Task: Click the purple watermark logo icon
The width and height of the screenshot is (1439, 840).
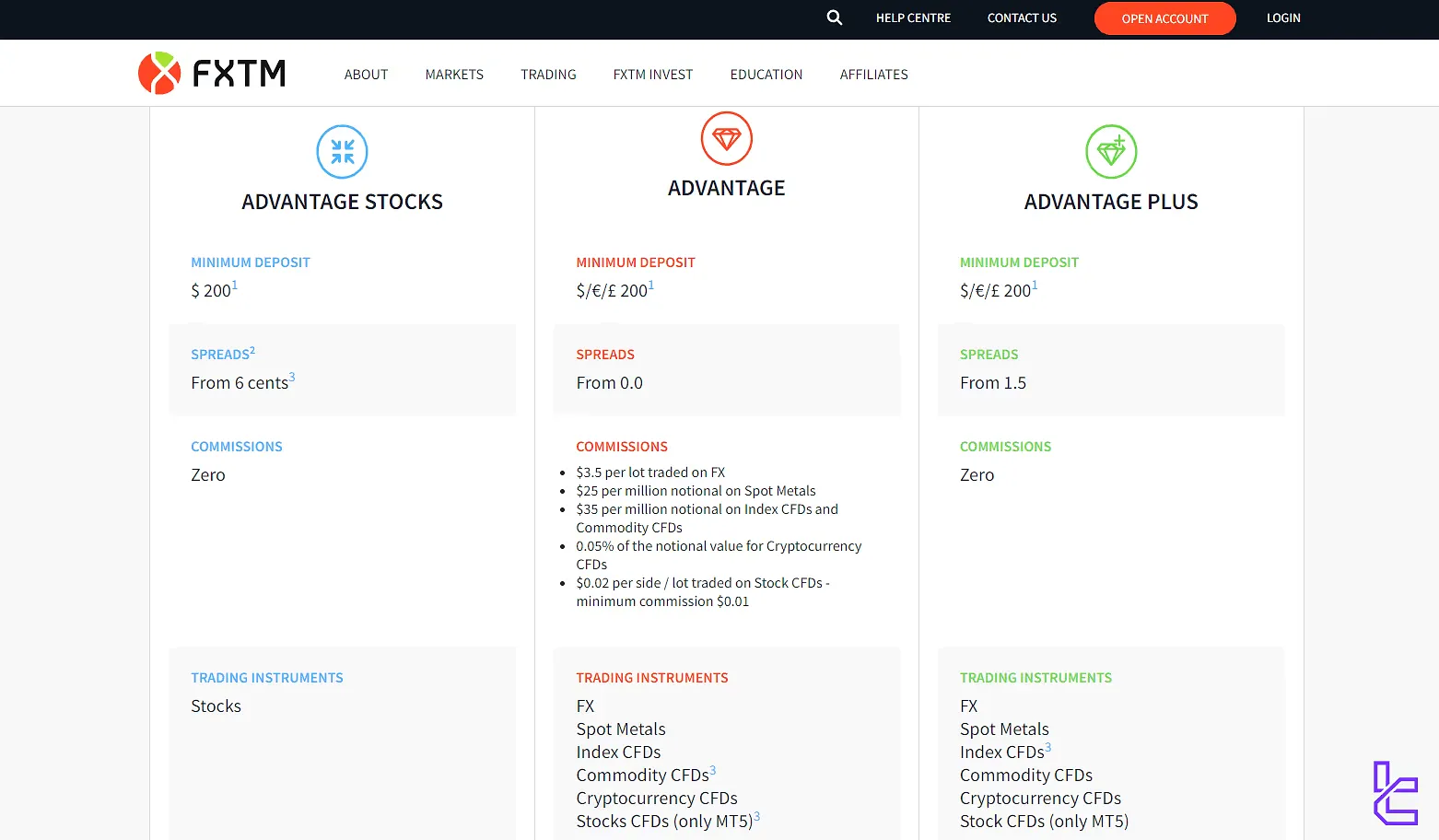Action: [x=1395, y=793]
